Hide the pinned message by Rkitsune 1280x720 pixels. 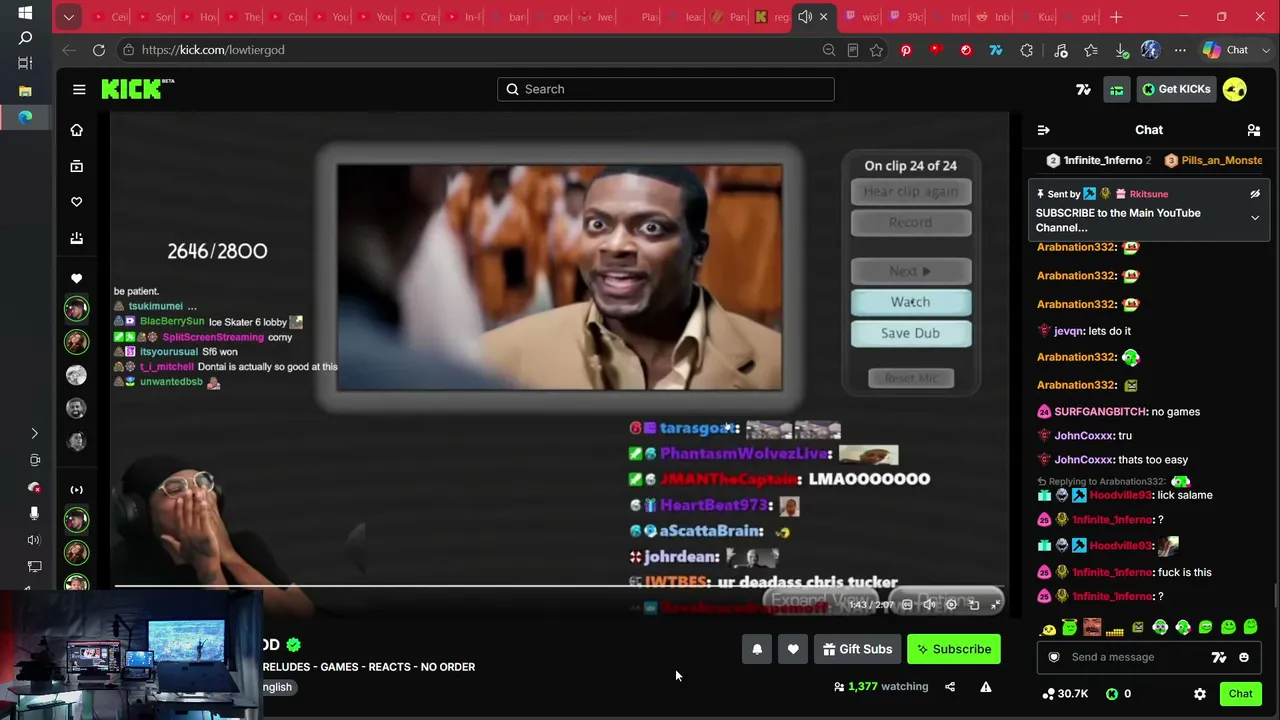(1255, 194)
